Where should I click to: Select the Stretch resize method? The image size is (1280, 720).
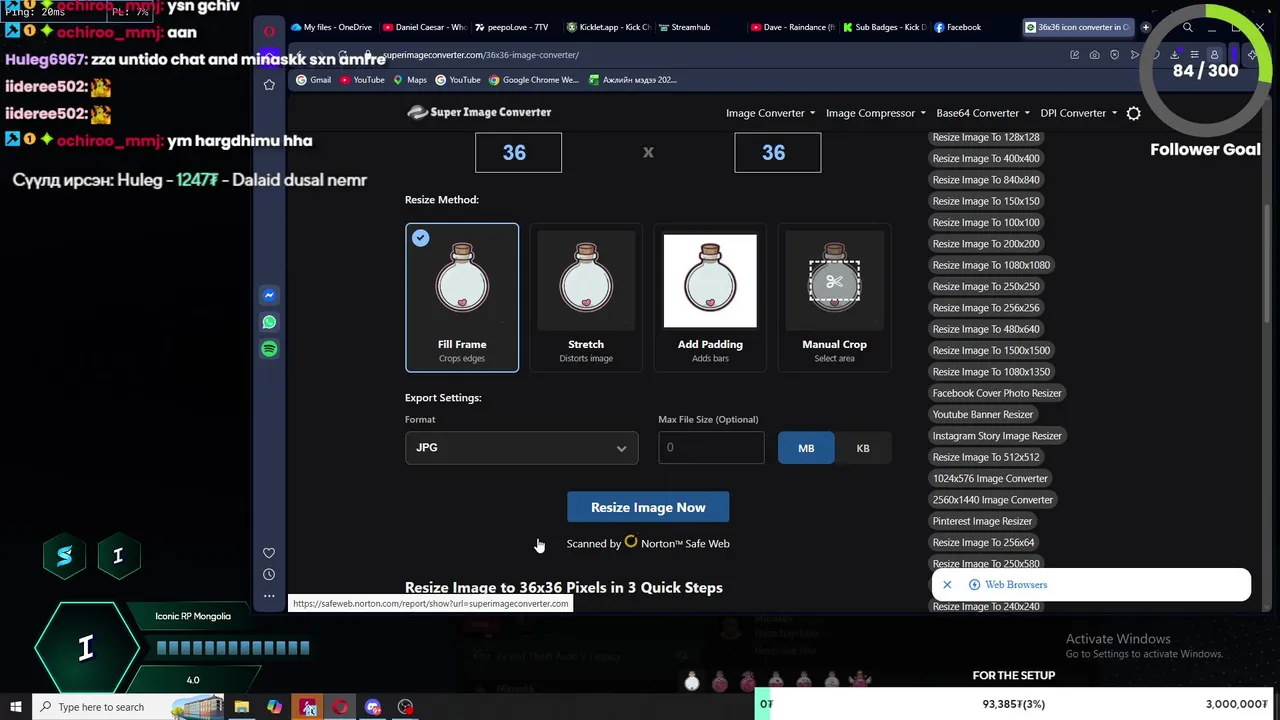(x=586, y=297)
